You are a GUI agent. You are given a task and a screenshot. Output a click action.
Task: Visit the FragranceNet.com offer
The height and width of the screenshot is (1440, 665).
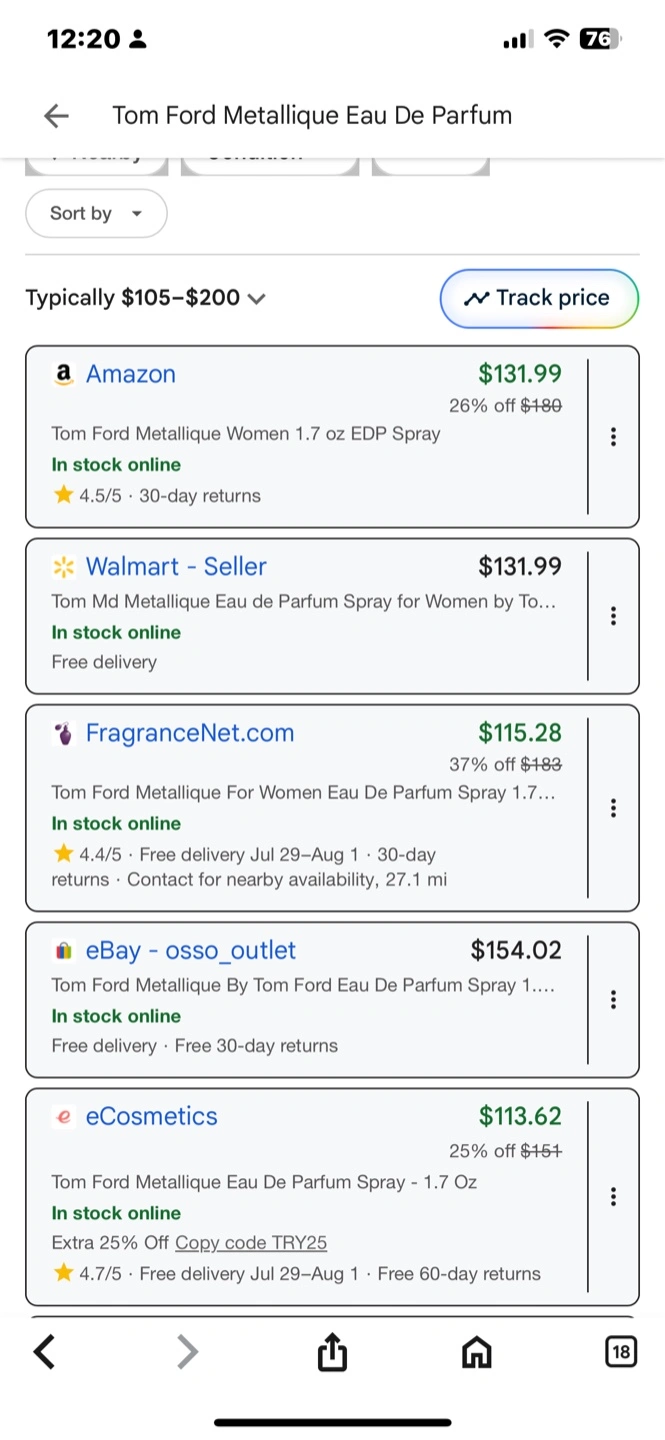click(x=190, y=733)
